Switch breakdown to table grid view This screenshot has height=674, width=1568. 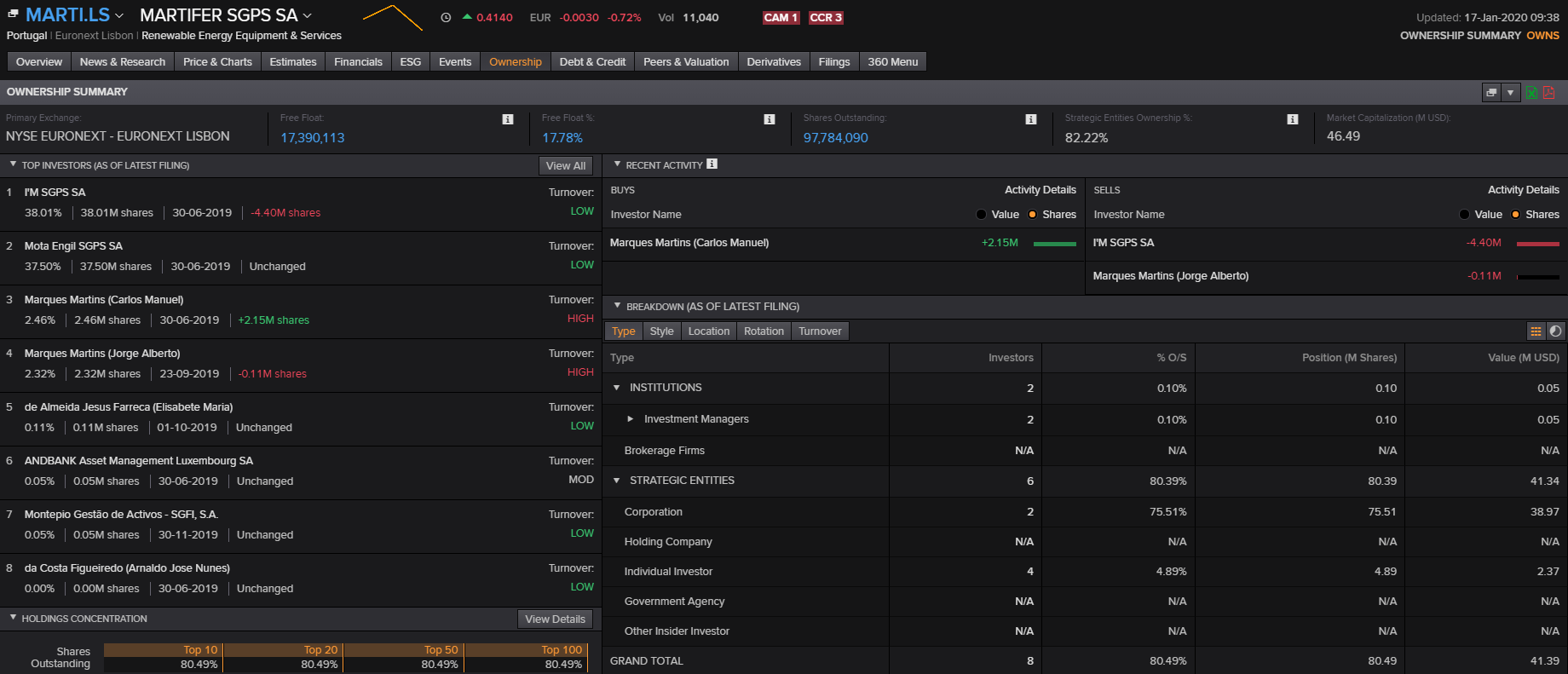(x=1536, y=331)
